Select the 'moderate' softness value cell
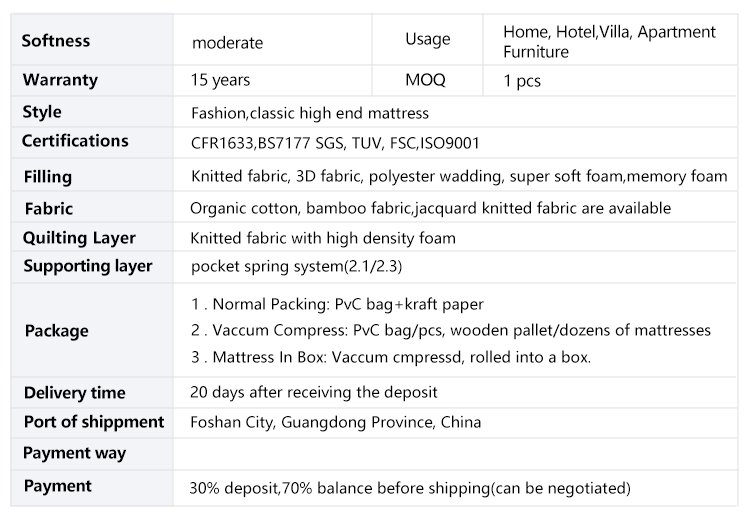 click(227, 42)
